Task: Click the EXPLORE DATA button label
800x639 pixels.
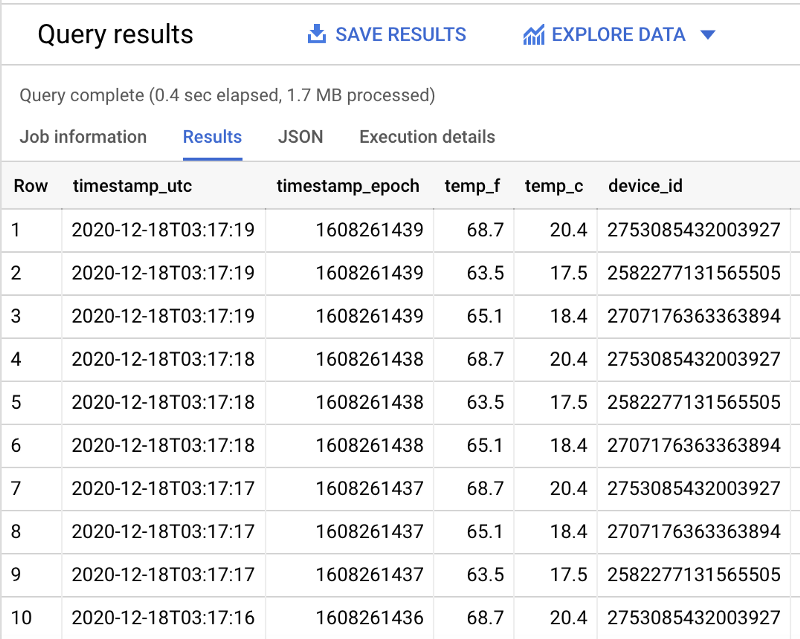Action: (618, 35)
